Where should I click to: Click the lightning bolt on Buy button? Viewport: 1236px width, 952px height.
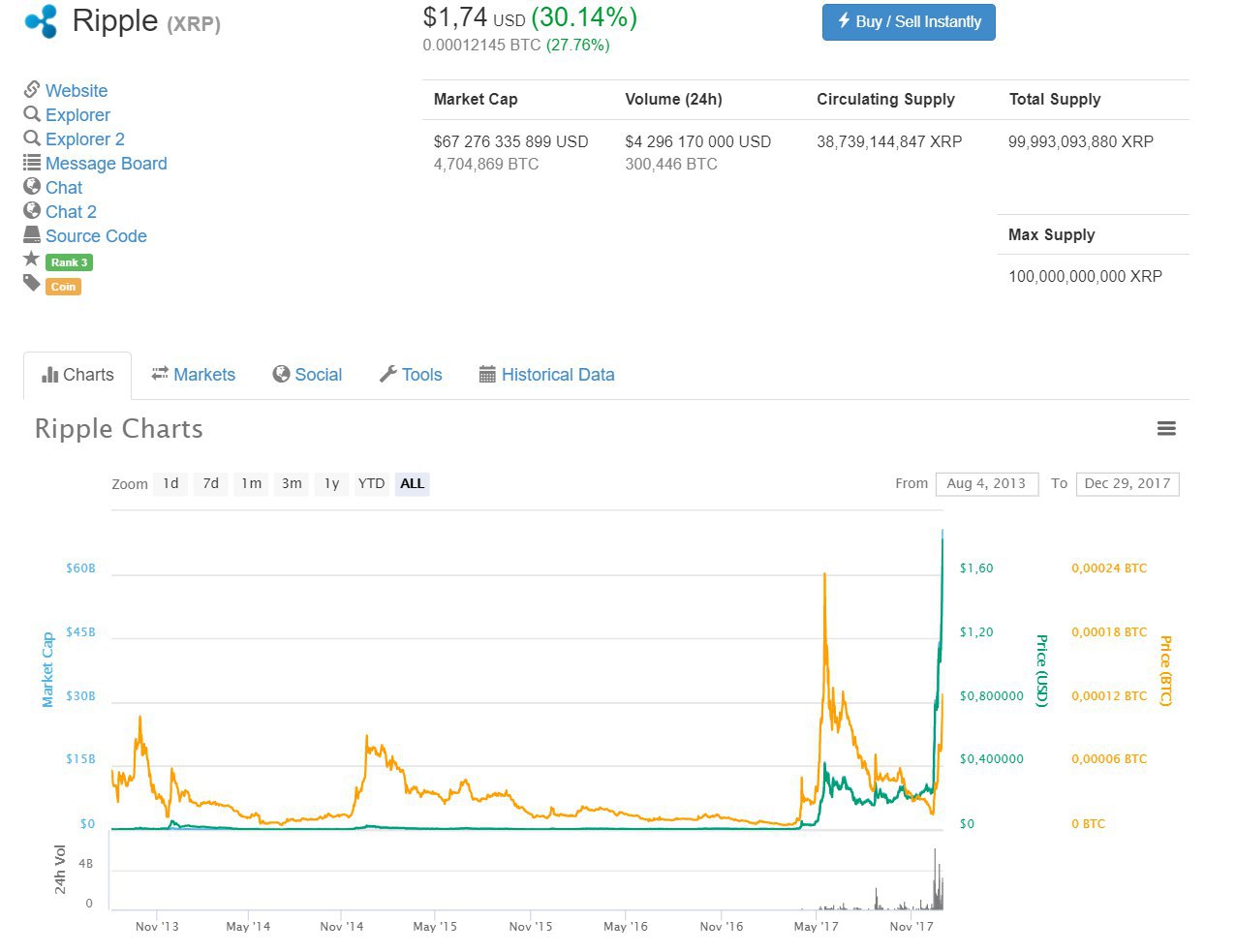pyautogui.click(x=844, y=20)
